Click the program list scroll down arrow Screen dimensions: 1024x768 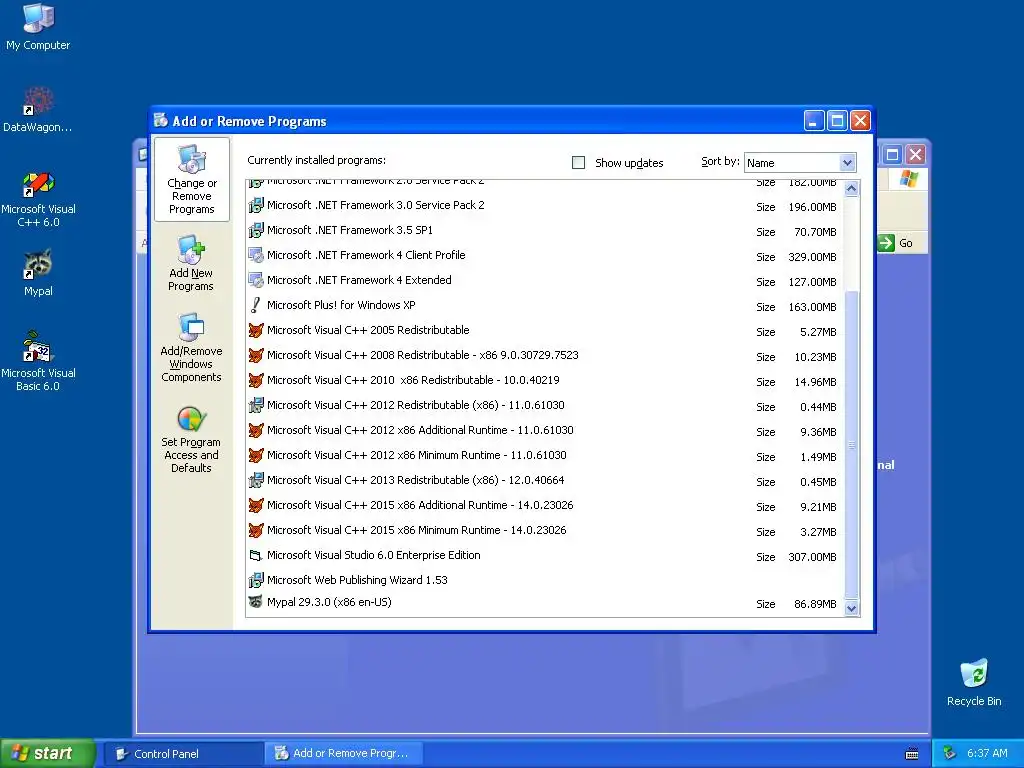coord(851,608)
